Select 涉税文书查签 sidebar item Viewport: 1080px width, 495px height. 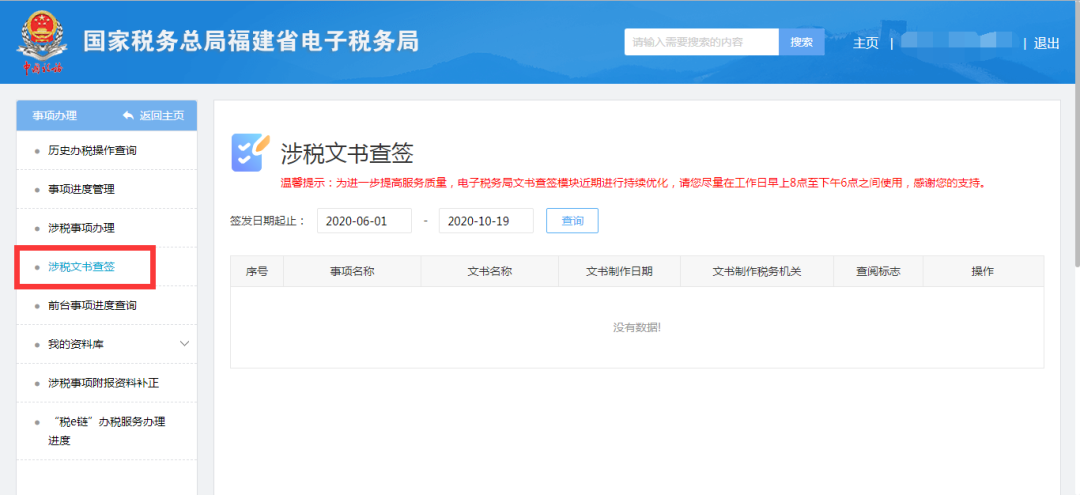tap(82, 267)
